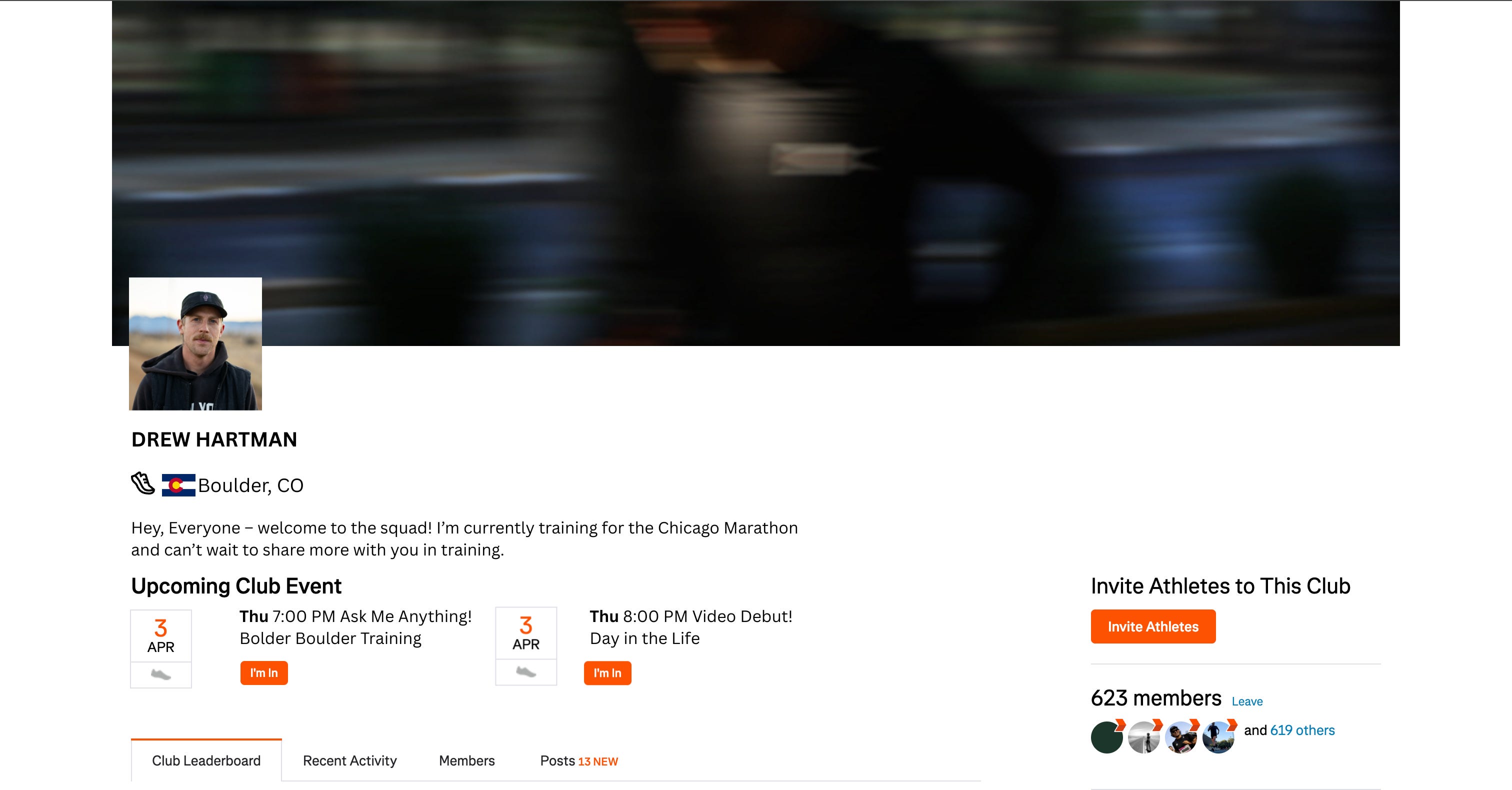Switch to the Members tab
Screen dimensions: 1512x790
click(x=466, y=760)
